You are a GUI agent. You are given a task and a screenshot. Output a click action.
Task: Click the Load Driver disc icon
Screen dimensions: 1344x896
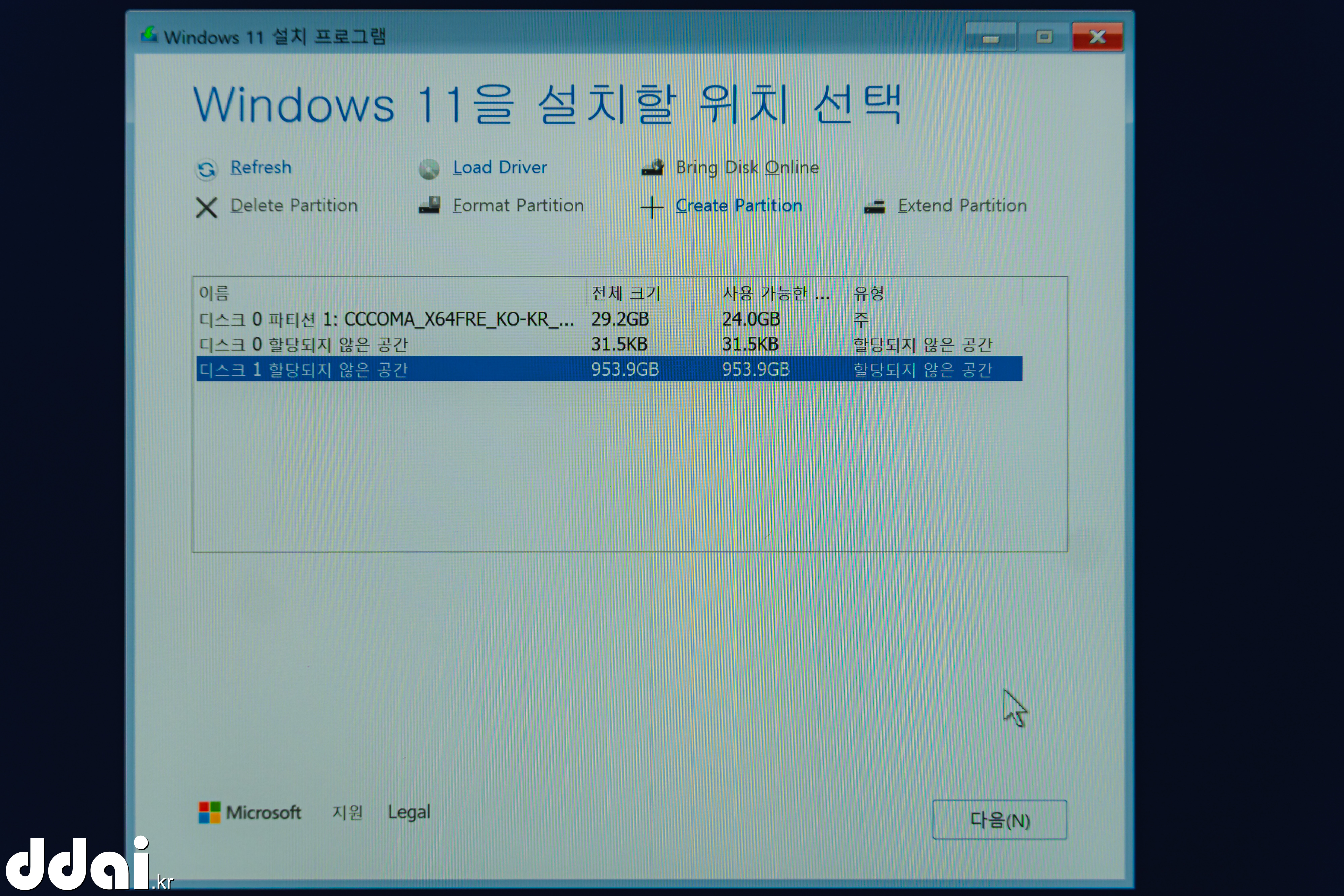(x=429, y=169)
